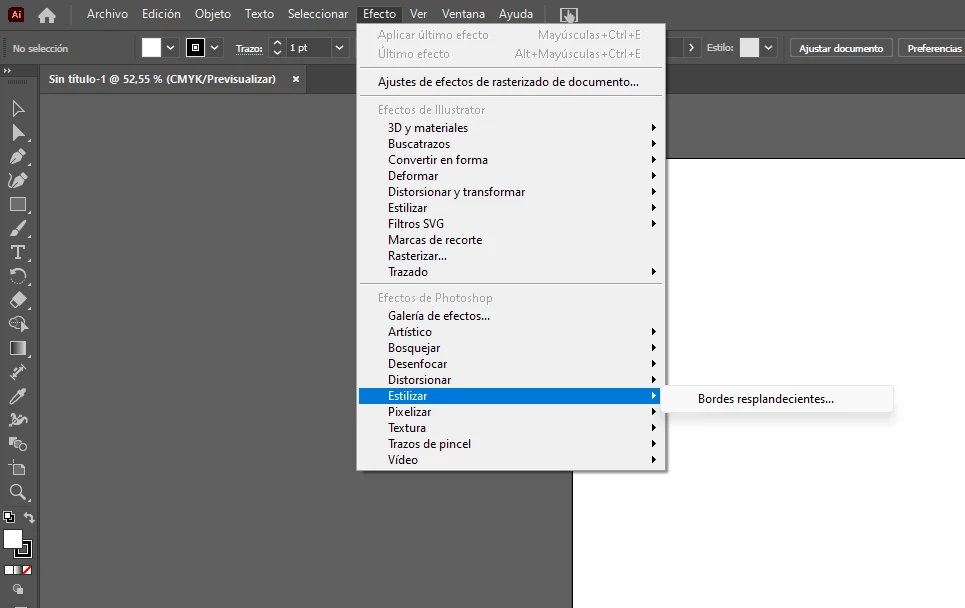Screen dimensions: 965x608
Task: Click Marcas de recorte entry
Action: [512, 239]
